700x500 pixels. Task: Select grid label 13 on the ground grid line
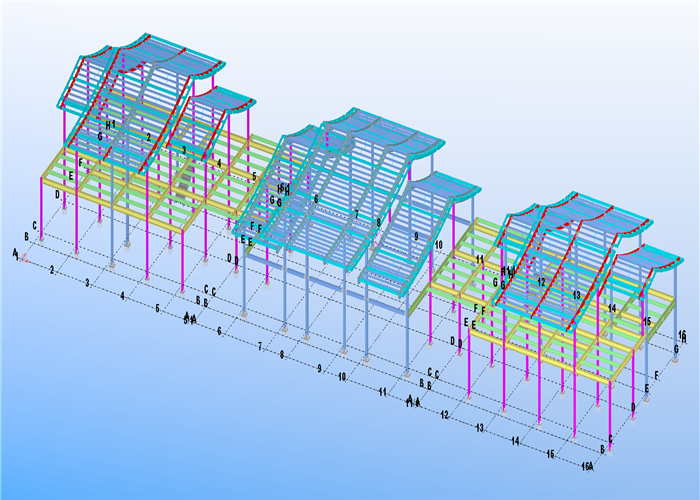coord(479,428)
